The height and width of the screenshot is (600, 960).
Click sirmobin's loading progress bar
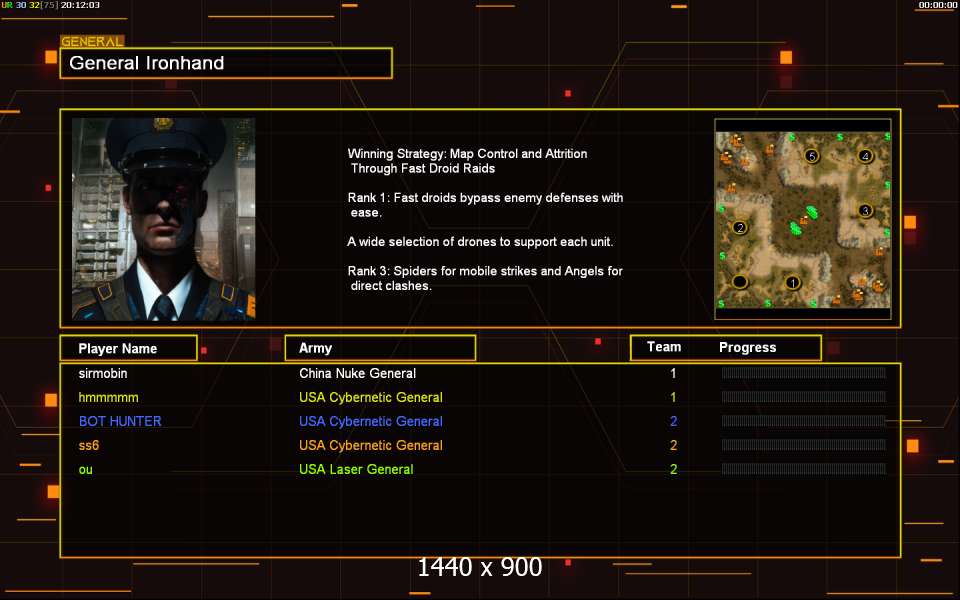point(803,373)
